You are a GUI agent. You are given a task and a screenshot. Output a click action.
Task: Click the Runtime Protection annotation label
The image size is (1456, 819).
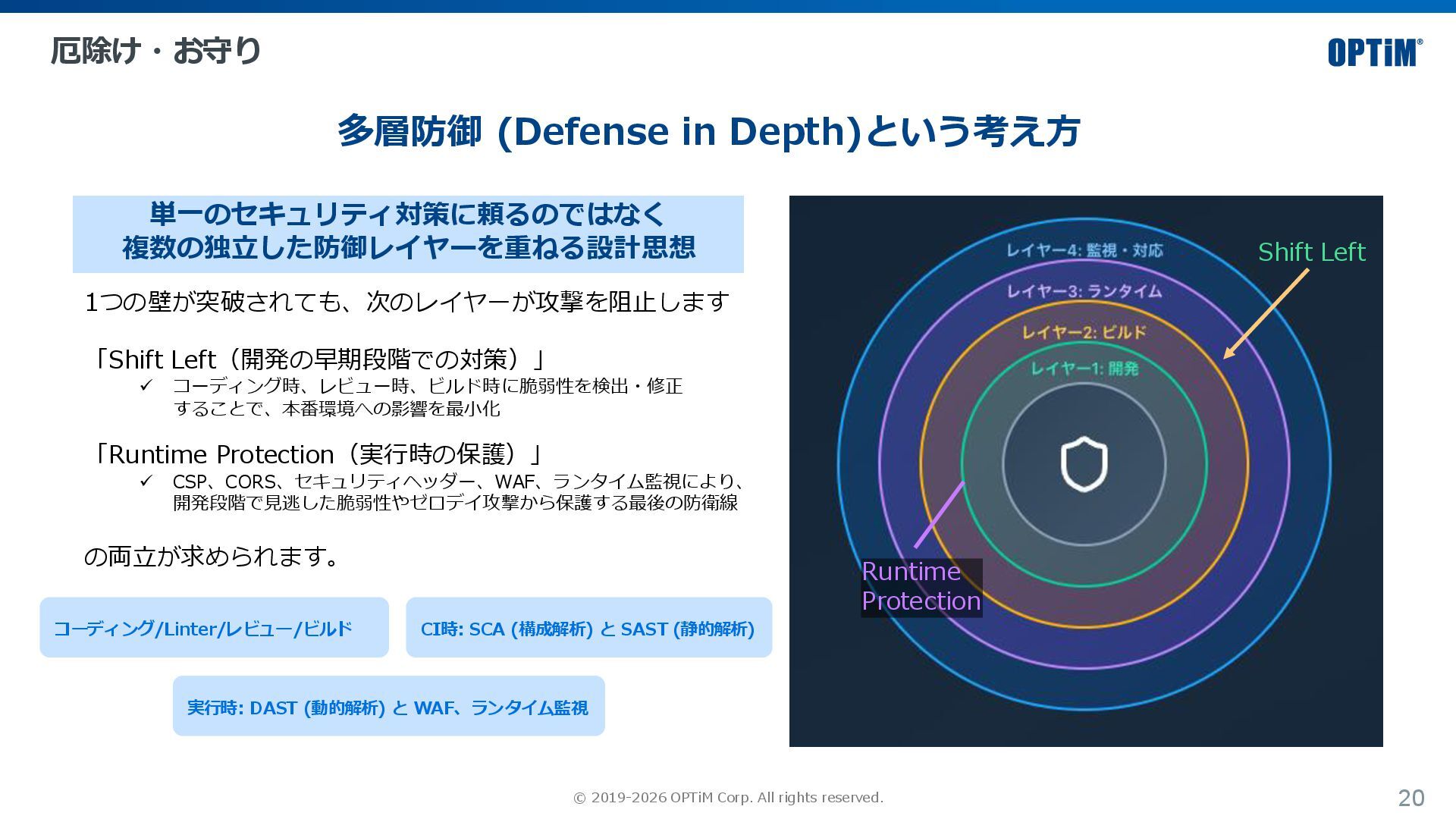(921, 587)
